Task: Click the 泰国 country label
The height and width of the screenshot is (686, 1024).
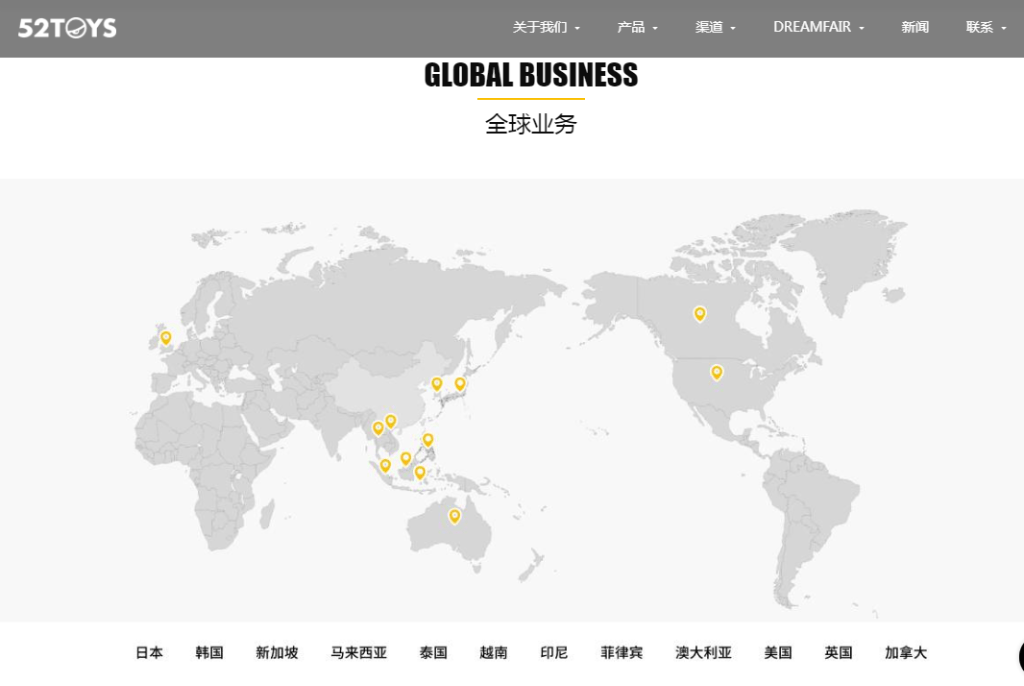Action: pos(433,652)
